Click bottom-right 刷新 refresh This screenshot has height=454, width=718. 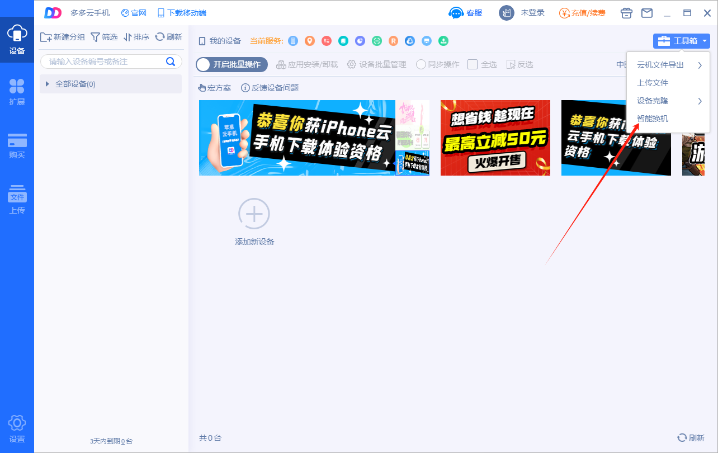pyautogui.click(x=691, y=438)
